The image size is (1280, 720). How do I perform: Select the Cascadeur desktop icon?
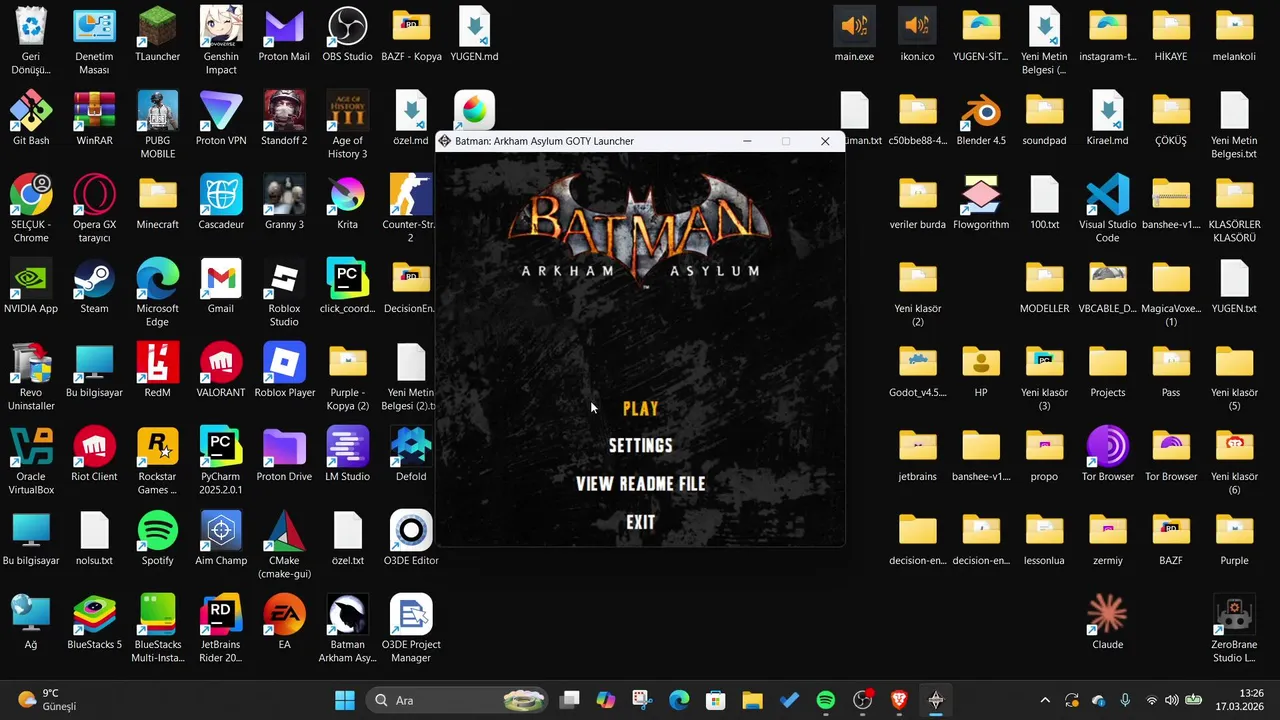tap(221, 203)
